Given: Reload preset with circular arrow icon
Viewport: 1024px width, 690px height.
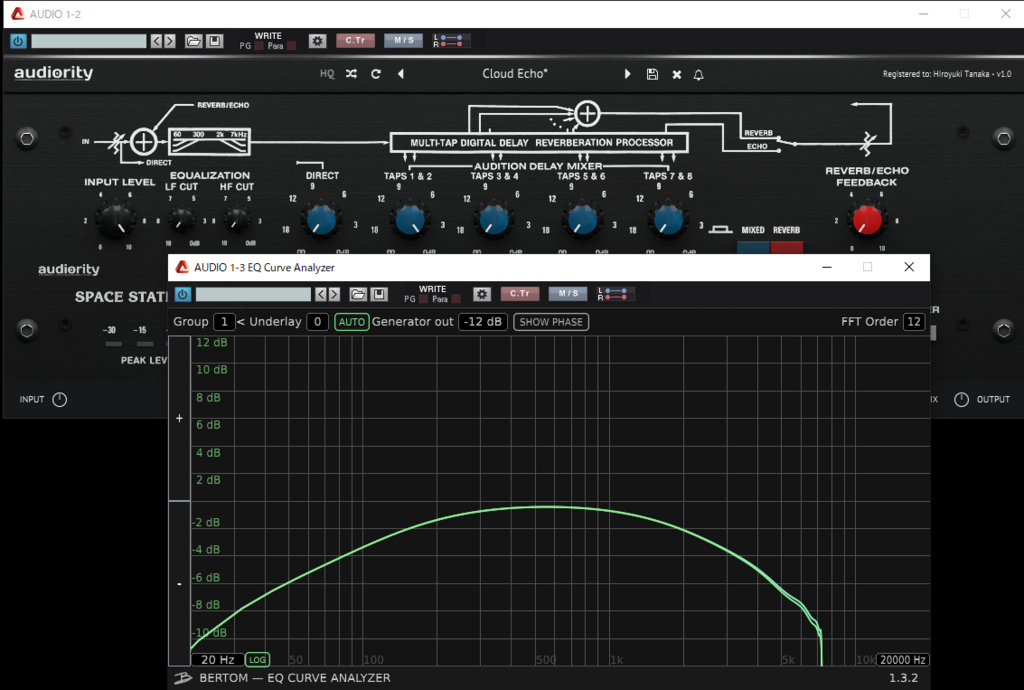Looking at the screenshot, I should (x=376, y=74).
